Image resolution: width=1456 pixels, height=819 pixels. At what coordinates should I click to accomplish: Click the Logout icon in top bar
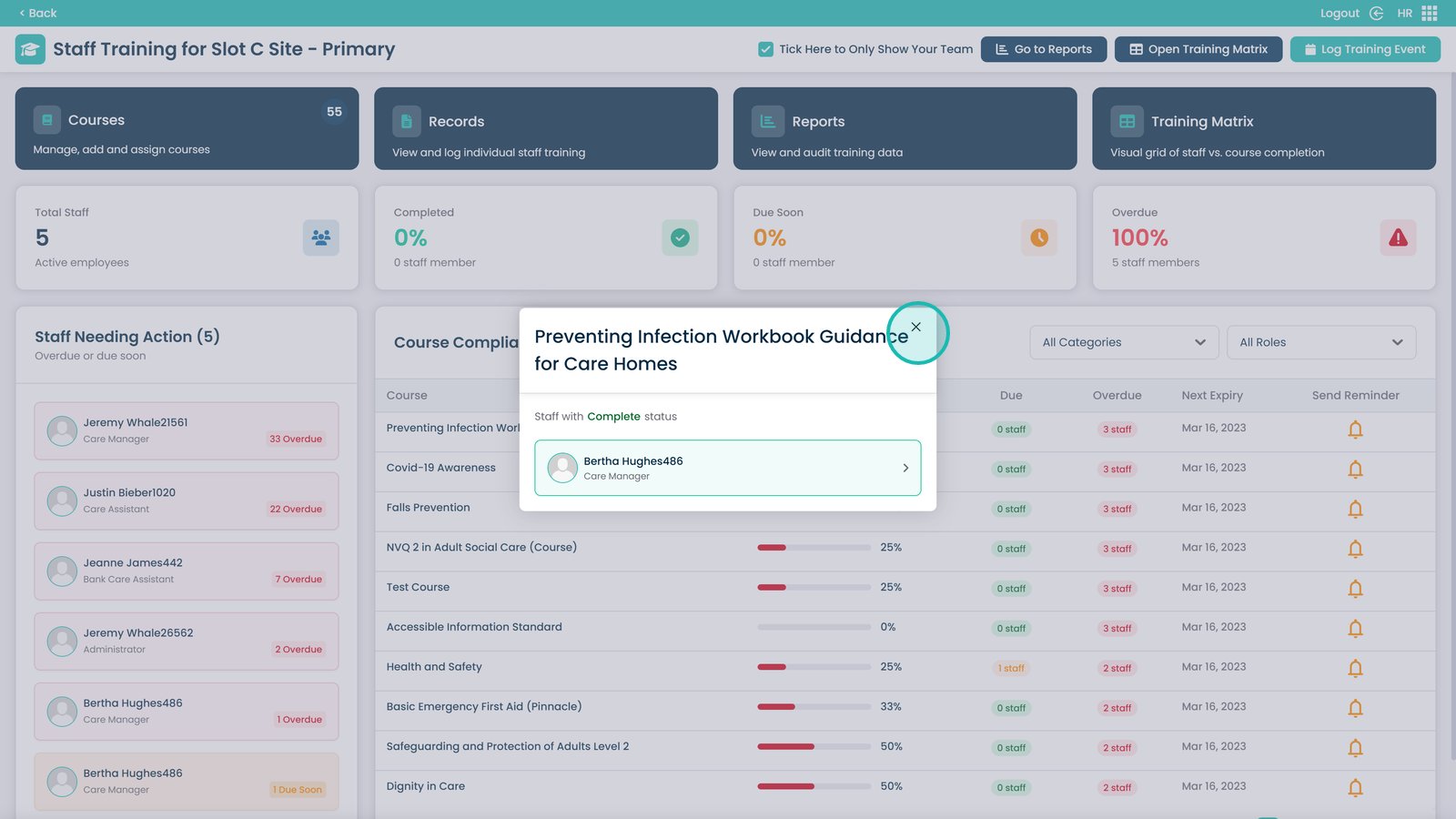coord(1376,13)
